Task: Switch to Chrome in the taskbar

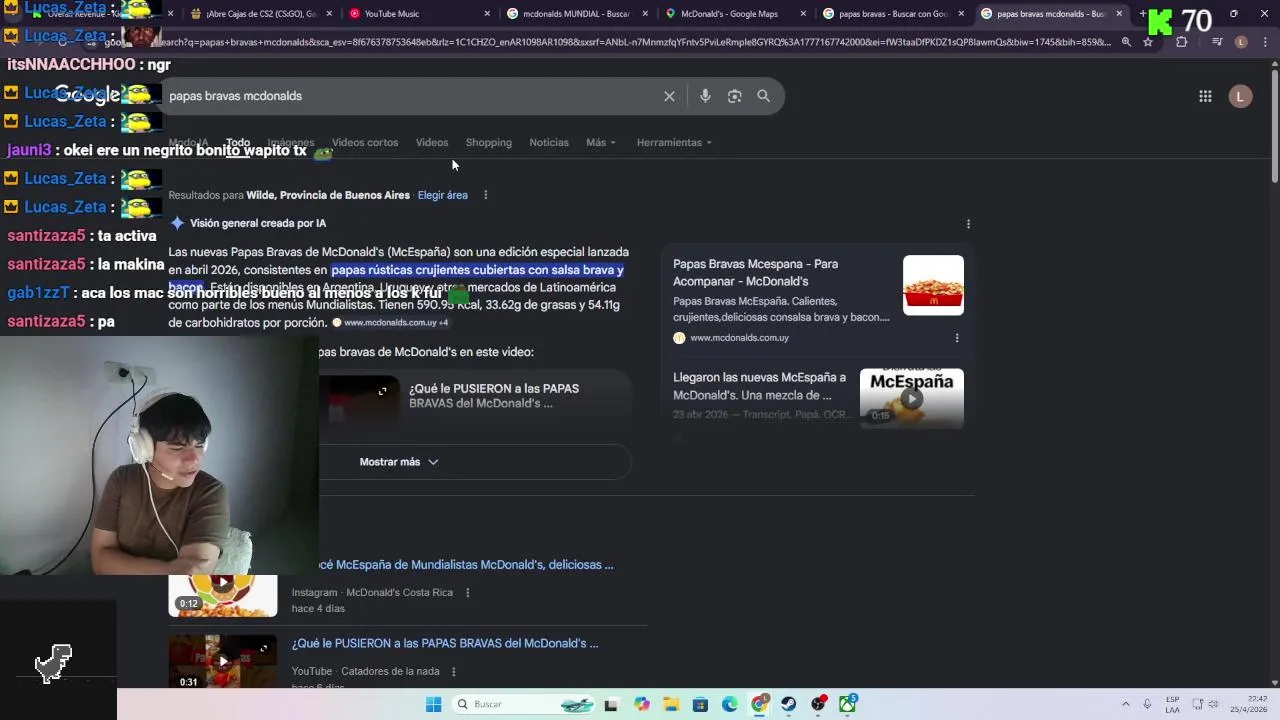Action: tap(760, 704)
